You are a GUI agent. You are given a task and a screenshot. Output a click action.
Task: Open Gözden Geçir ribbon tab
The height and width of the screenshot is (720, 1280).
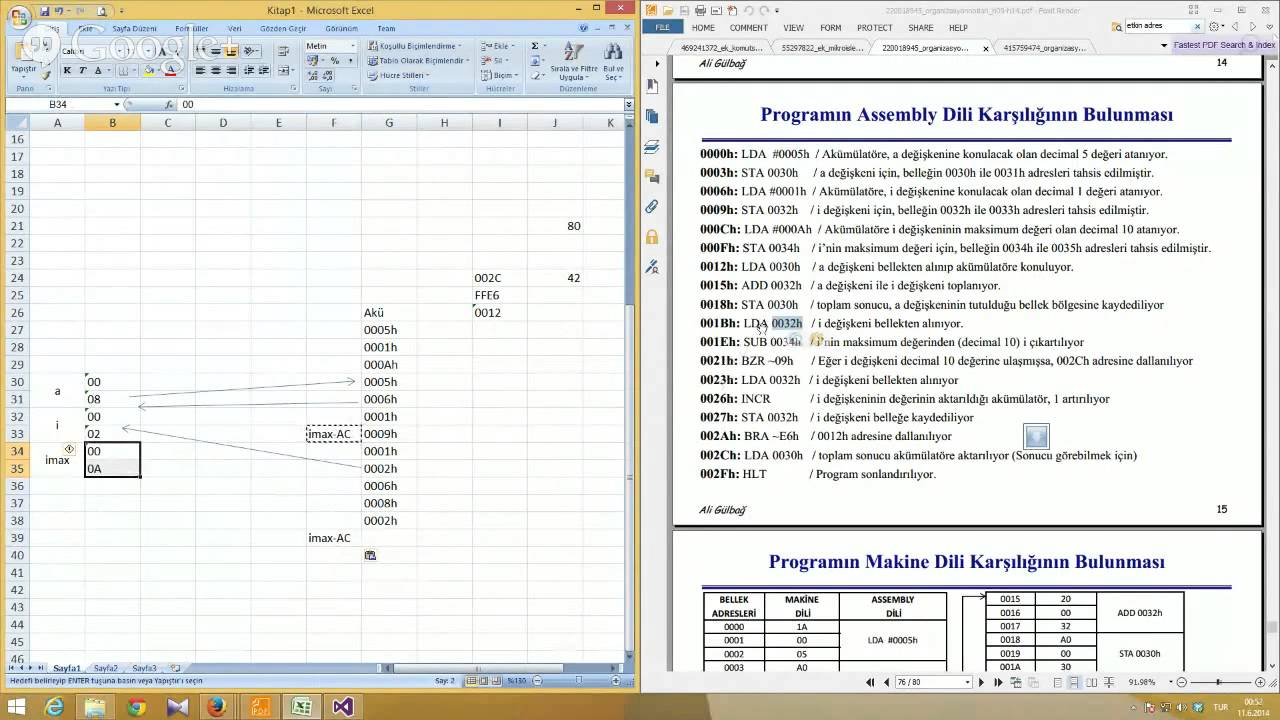(x=283, y=29)
